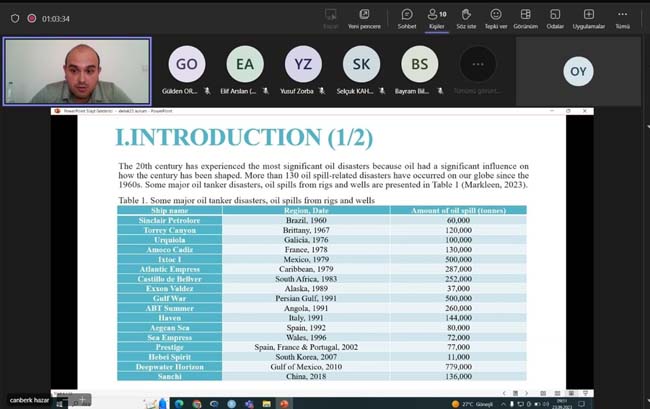
Task: Show more participants via ellipsis tile
Action: [477, 64]
